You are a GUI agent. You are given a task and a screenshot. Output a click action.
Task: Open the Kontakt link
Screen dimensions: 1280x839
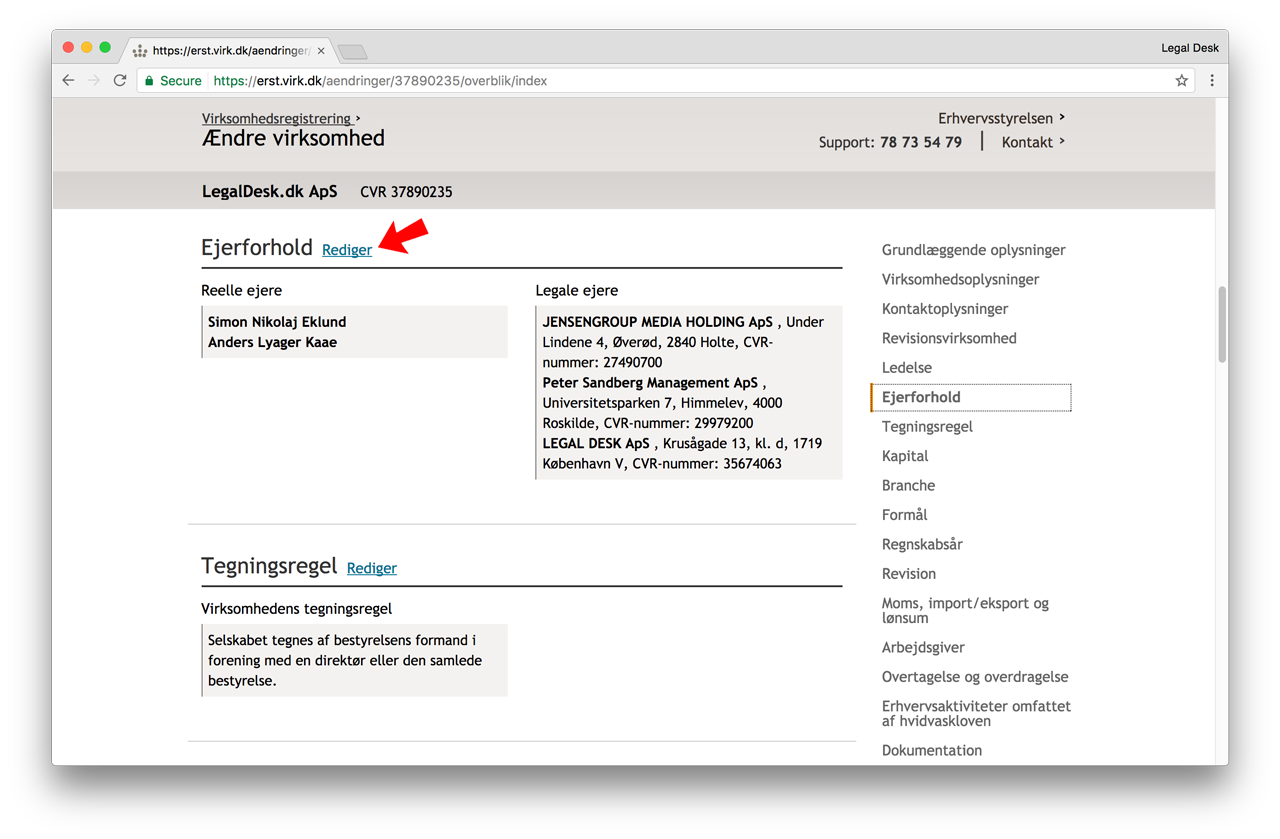(x=1033, y=142)
